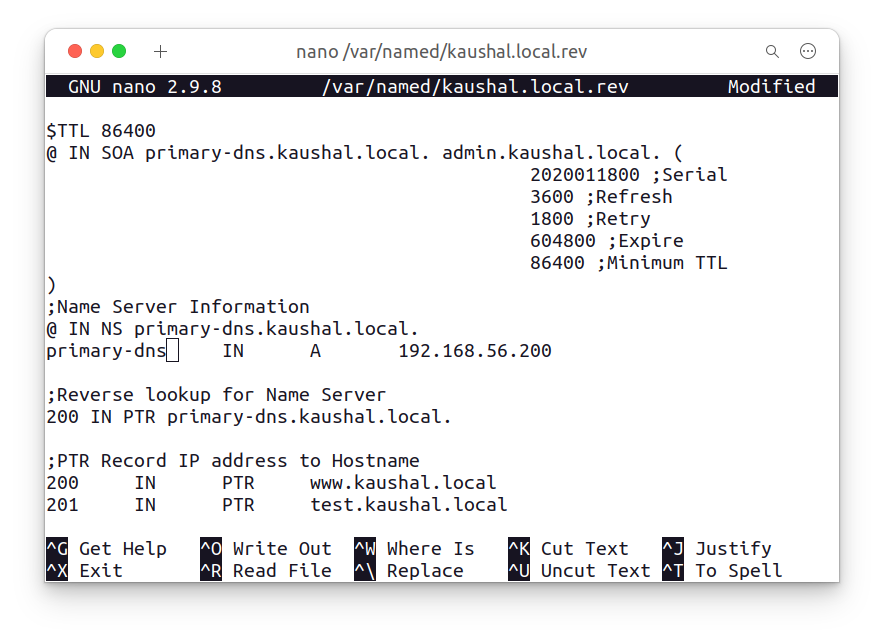
Task: Open Where Is to search the document
Action: pos(431,548)
